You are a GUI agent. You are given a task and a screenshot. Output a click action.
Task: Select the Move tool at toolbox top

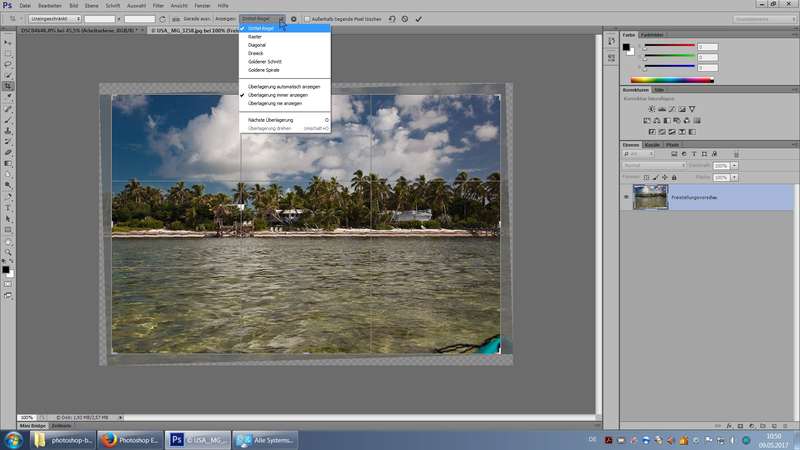tap(7, 42)
